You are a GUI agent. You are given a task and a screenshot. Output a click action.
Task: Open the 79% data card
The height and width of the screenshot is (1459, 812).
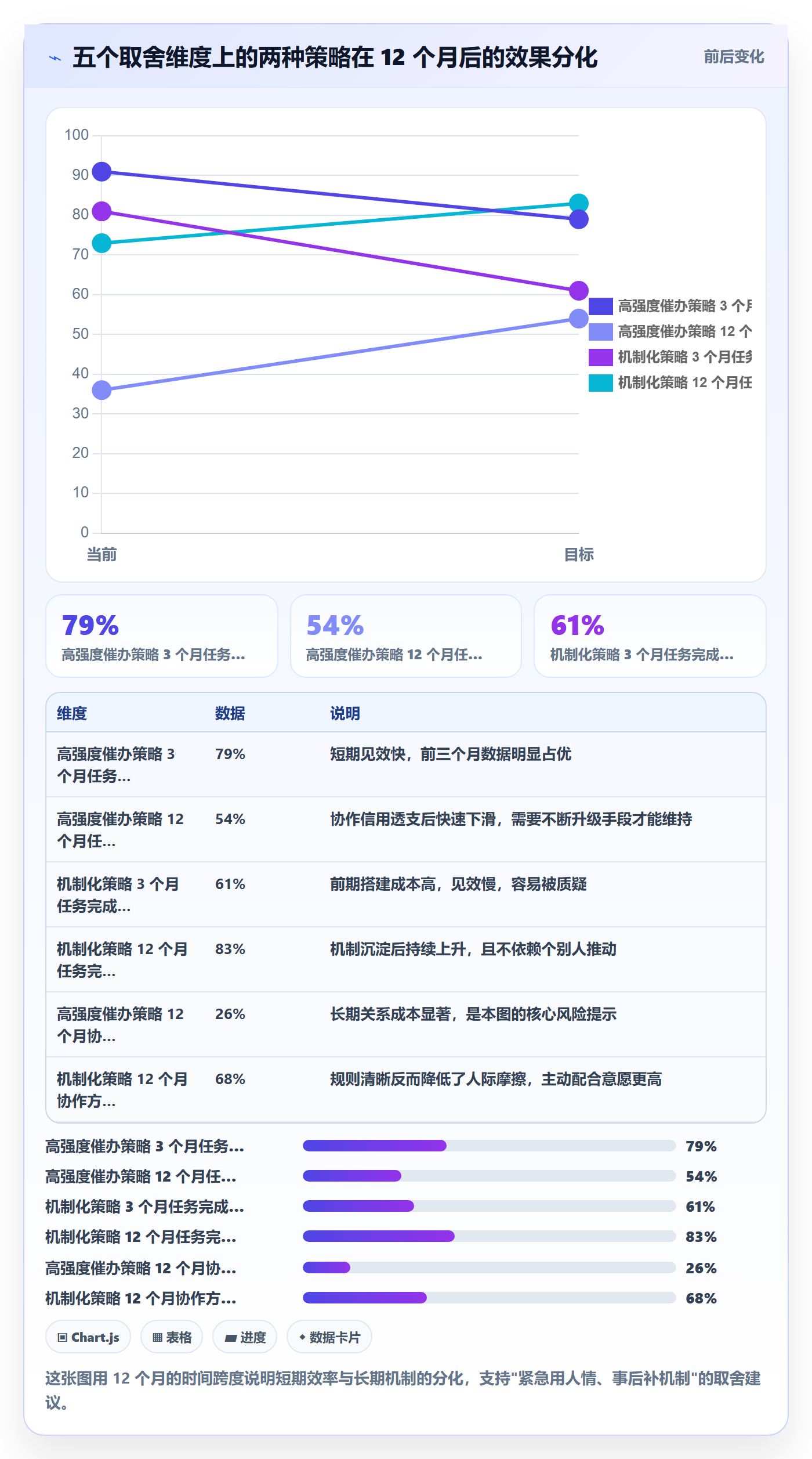162,636
